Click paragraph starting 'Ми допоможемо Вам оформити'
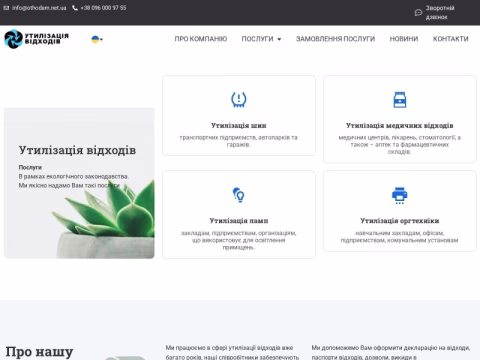 (x=391, y=352)
